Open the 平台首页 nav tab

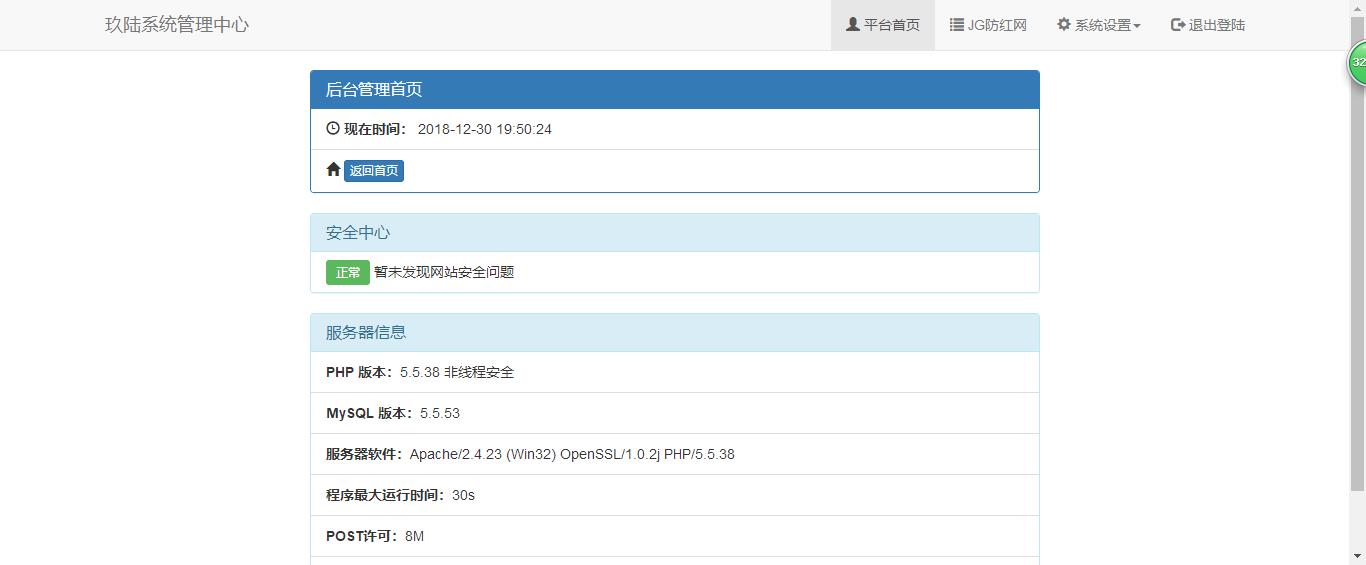[x=883, y=25]
